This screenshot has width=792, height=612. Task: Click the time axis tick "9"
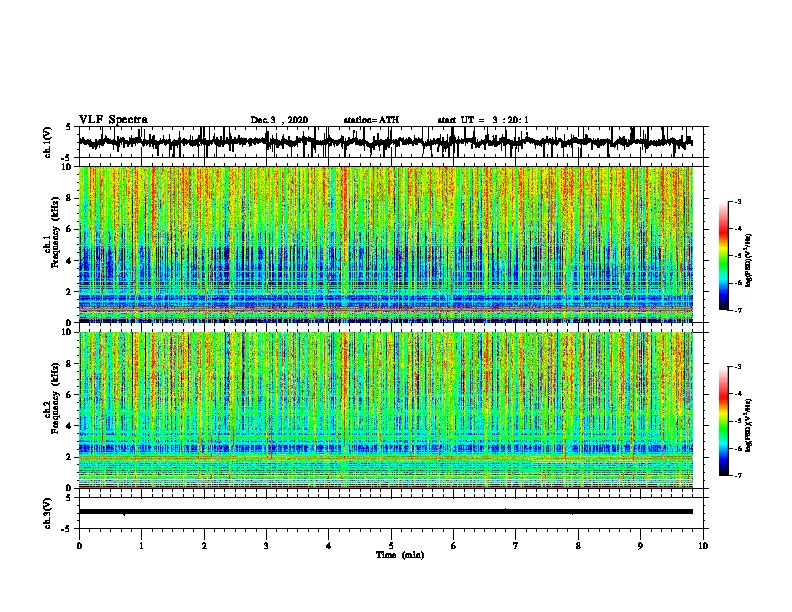pos(640,546)
